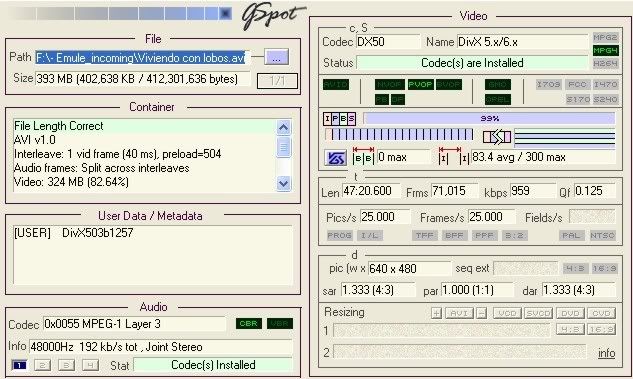Click the frame splice arrow icon
This screenshot has height=379, width=633.
pos(497,137)
